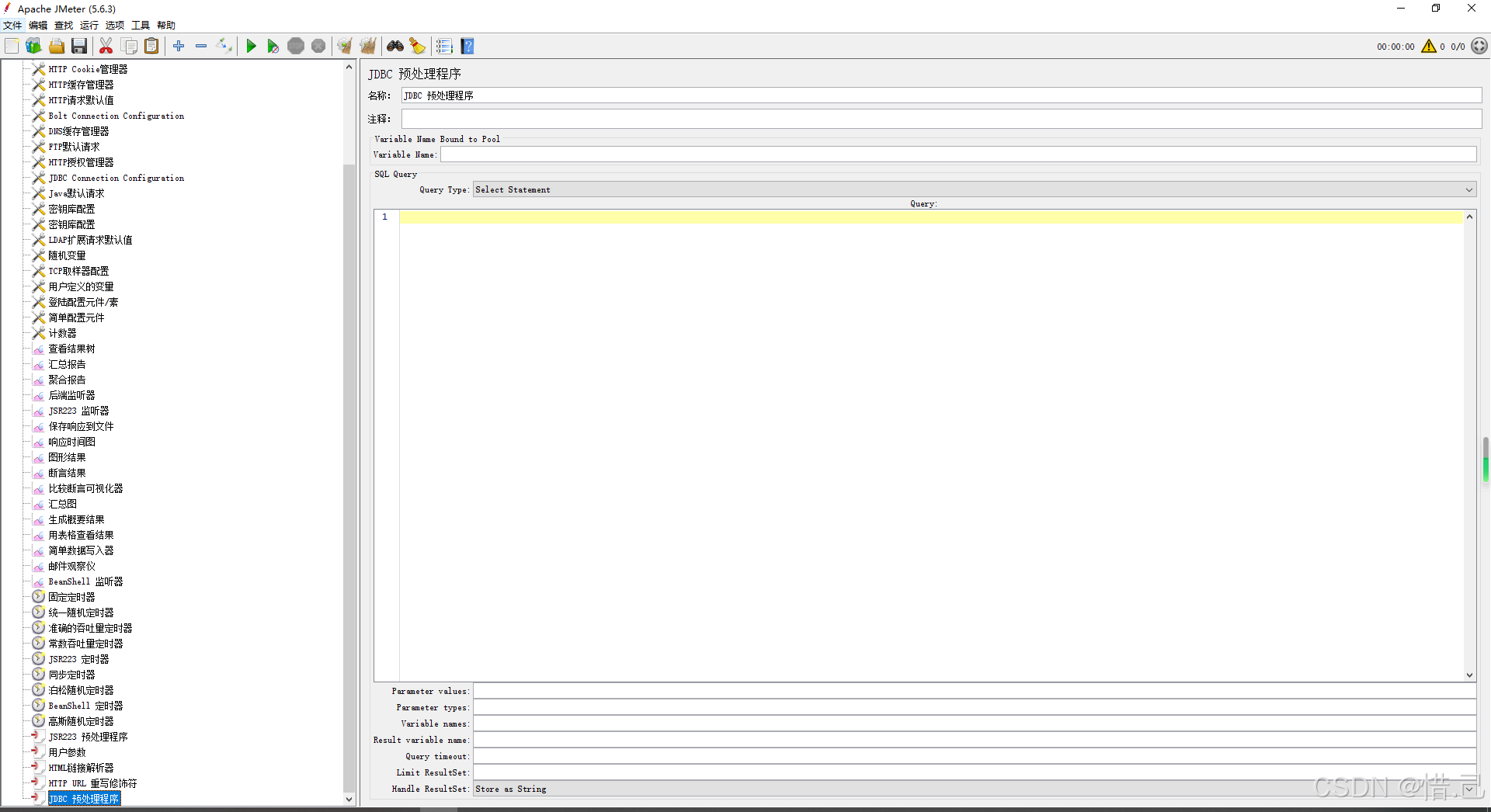The width and height of the screenshot is (1491, 812).
Task: Click the 名称 input field
Action: click(x=941, y=95)
